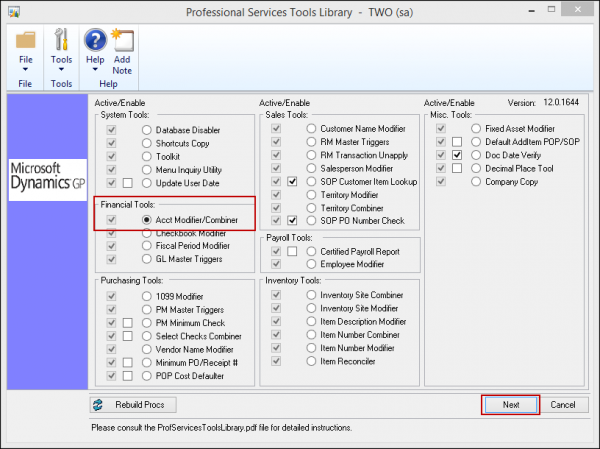Select the Menu Inquiry Utility option
Viewport: 600px width, 449px height.
pyautogui.click(x=147, y=170)
